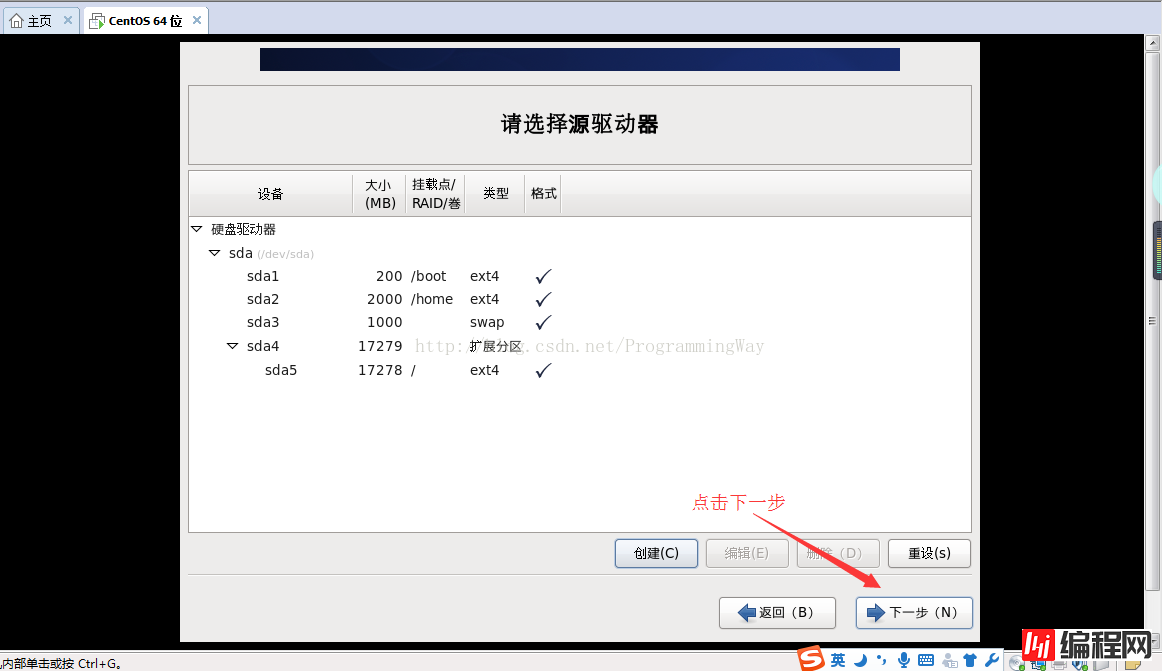Toggle the format checkmark for sda1

tap(543, 276)
